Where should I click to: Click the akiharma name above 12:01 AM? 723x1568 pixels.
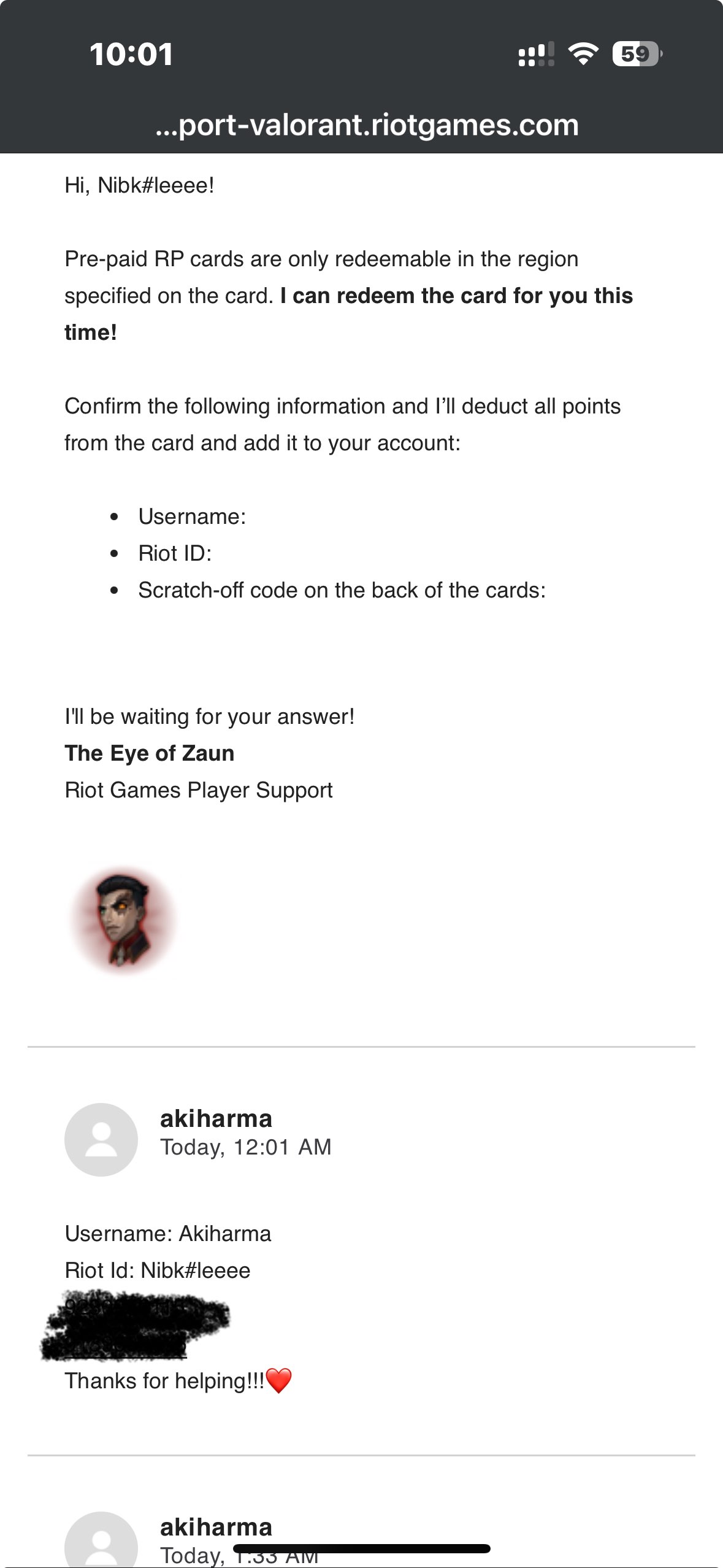point(216,1118)
